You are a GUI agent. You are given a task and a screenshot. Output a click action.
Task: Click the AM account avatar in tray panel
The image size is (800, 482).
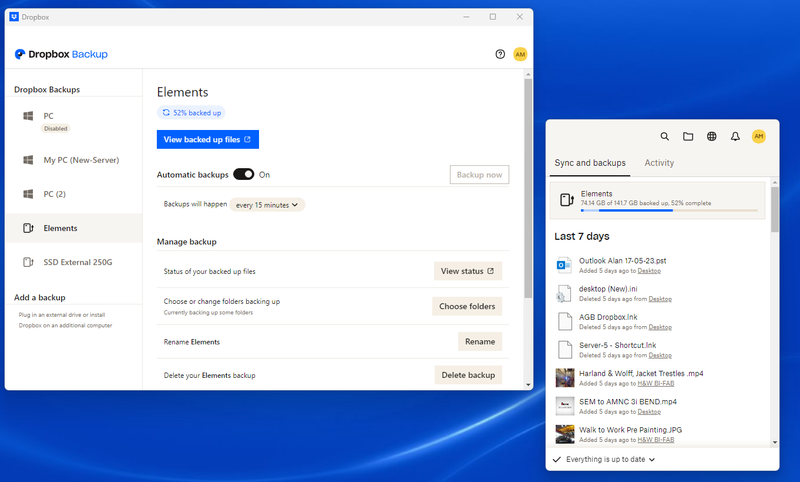coord(758,136)
